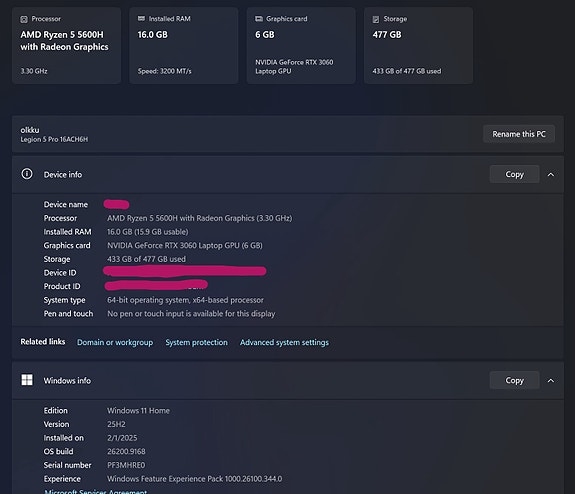
Task: Click the Processor chip icon
Action: click(24, 19)
